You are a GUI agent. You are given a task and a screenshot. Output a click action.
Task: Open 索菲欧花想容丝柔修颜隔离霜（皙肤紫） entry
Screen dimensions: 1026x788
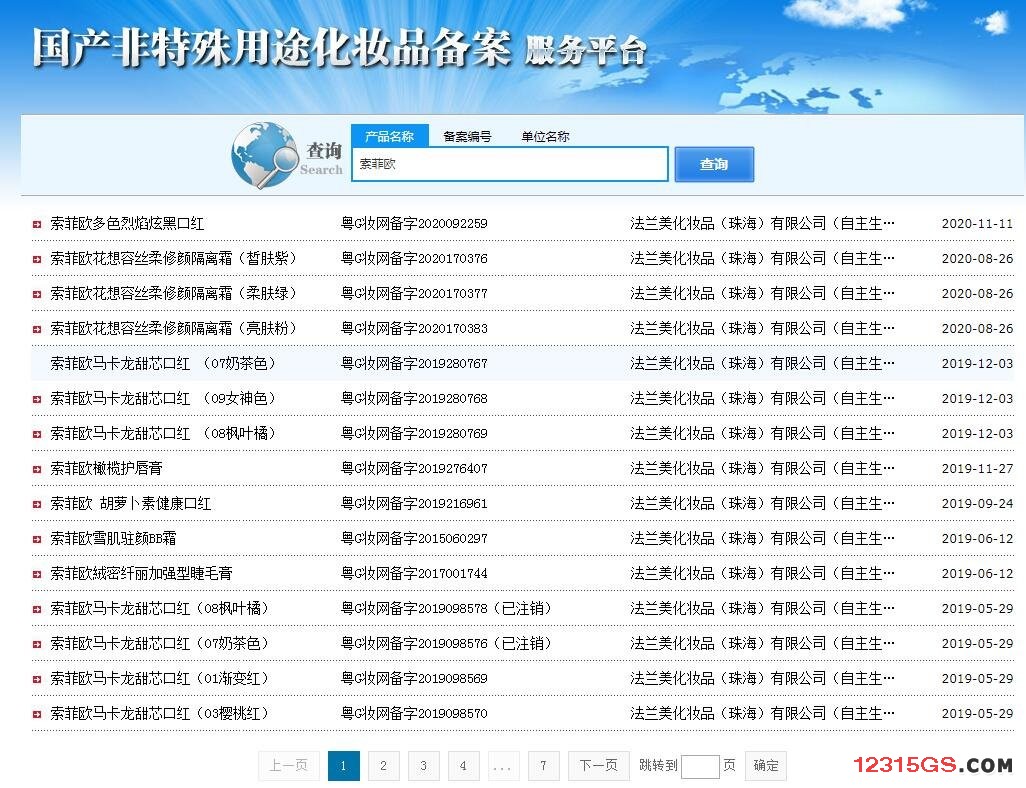click(173, 259)
